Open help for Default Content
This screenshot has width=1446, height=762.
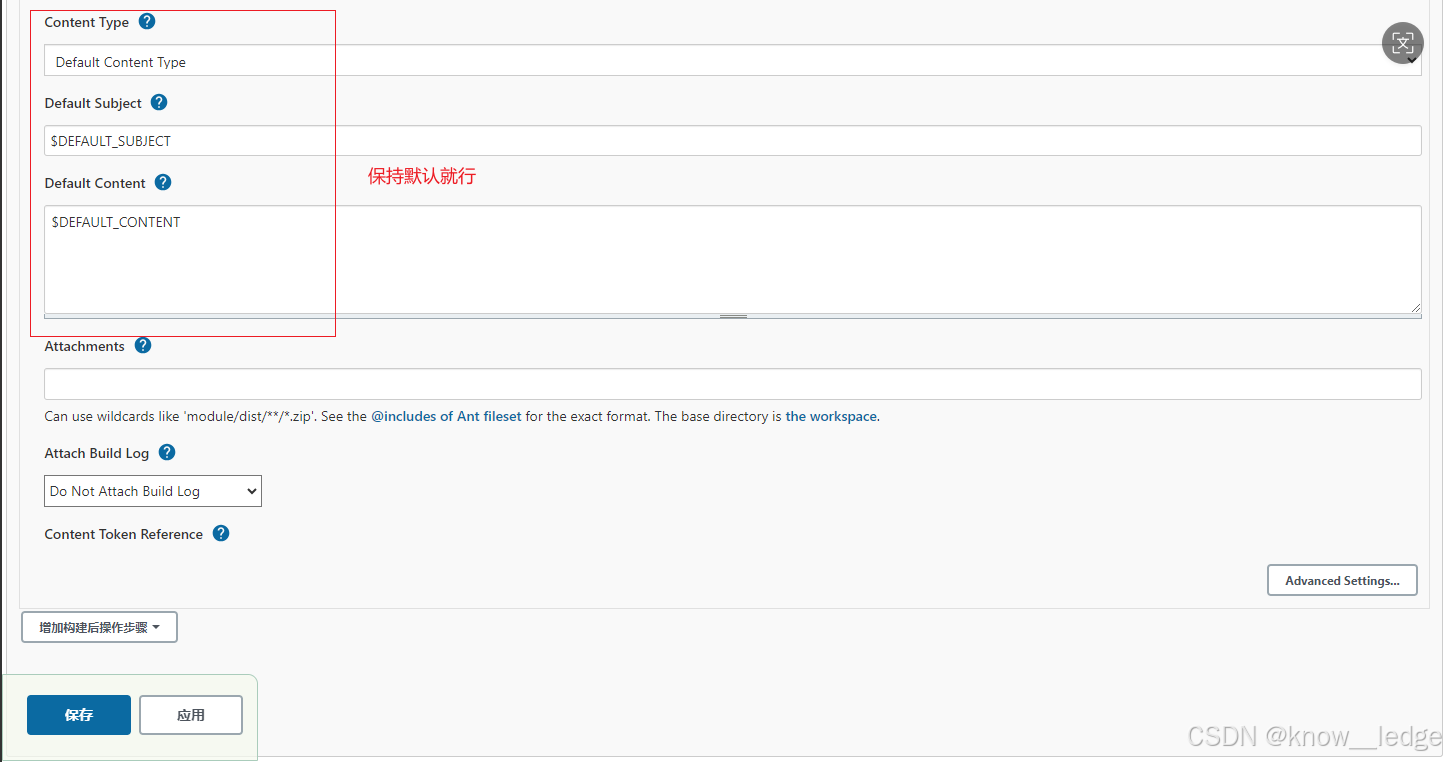[163, 182]
